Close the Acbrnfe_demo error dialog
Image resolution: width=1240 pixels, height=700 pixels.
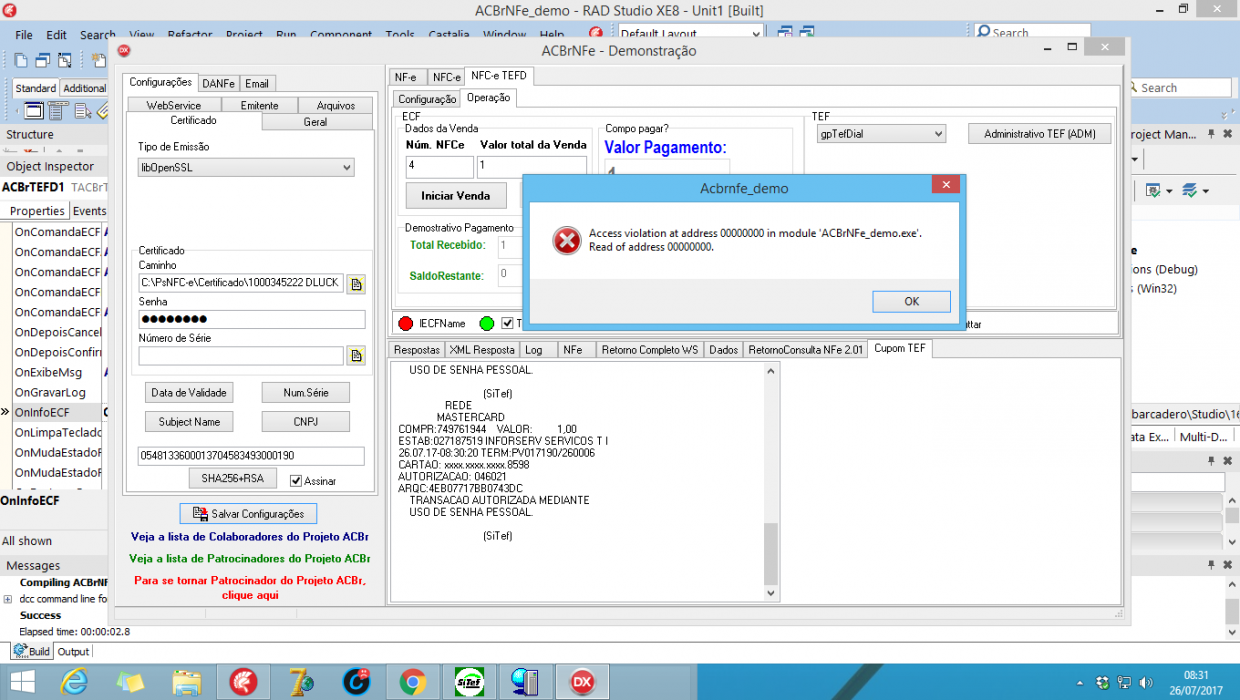pyautogui.click(x=945, y=185)
